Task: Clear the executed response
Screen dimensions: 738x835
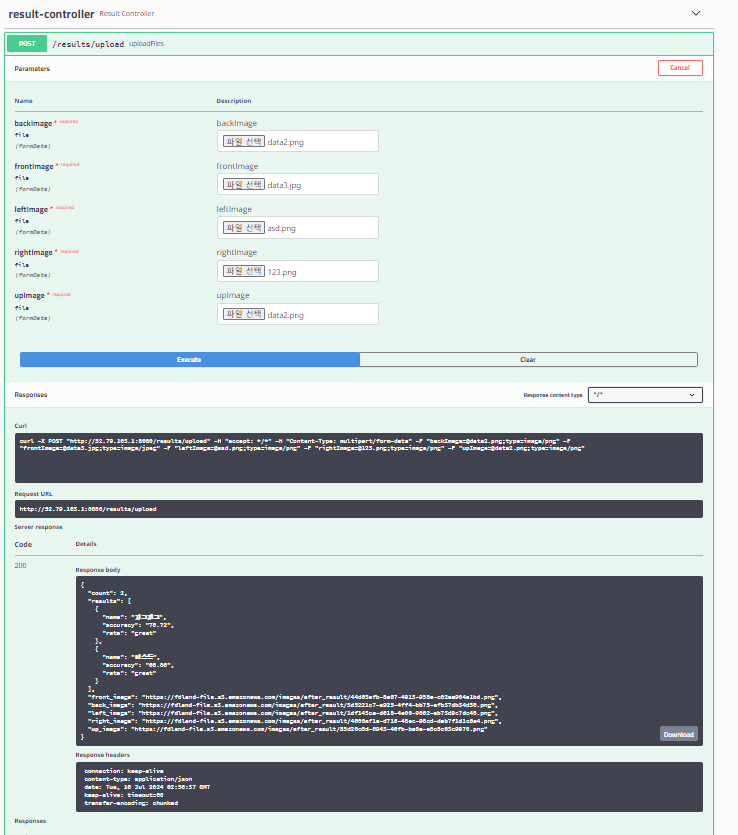Action: (x=528, y=359)
